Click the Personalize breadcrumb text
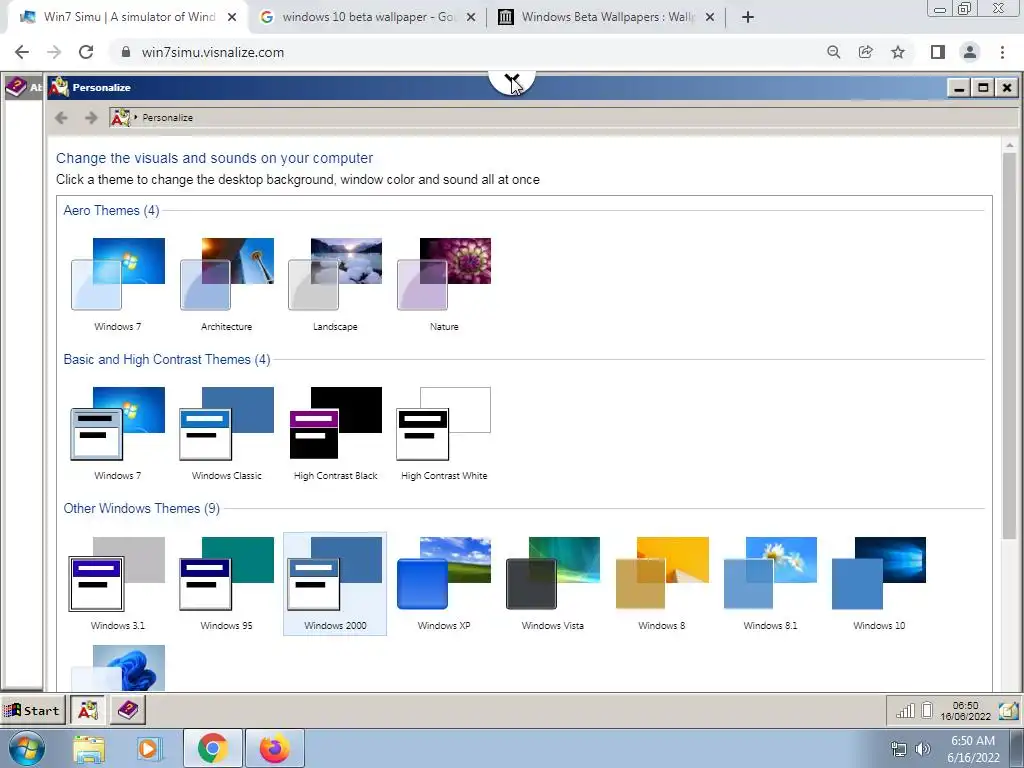 pos(168,118)
